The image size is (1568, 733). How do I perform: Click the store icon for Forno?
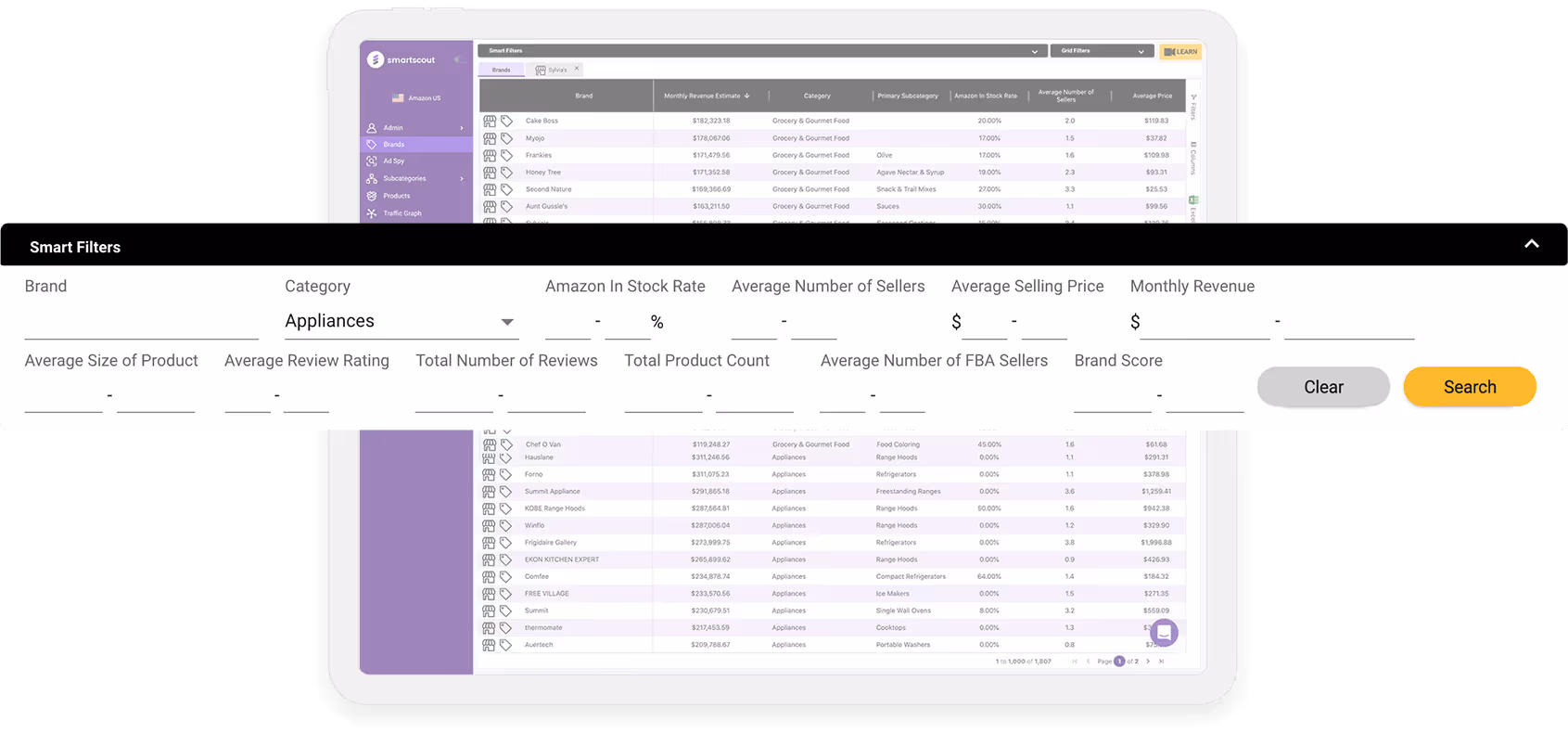(x=489, y=474)
